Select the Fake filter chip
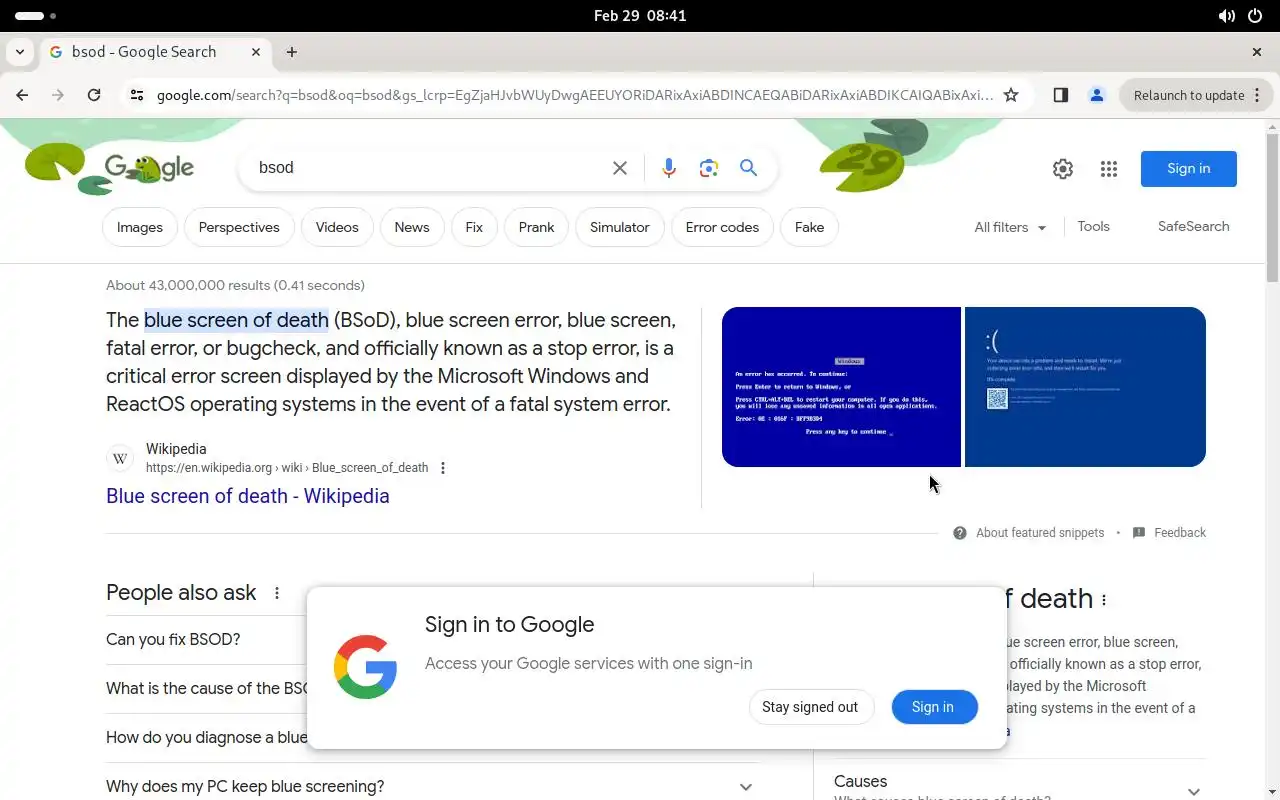The width and height of the screenshot is (1280, 800). tap(810, 227)
